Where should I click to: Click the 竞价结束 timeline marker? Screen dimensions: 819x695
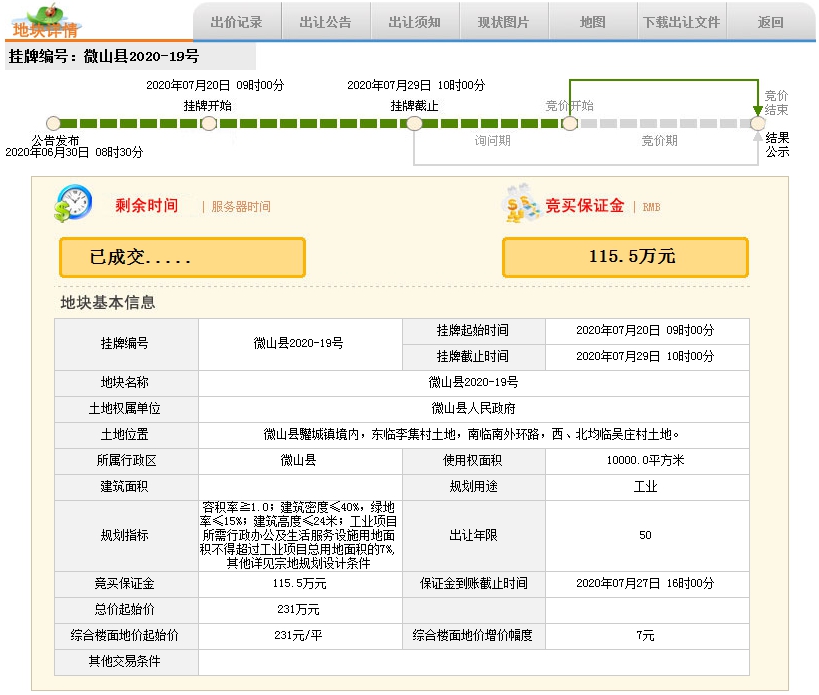(757, 123)
